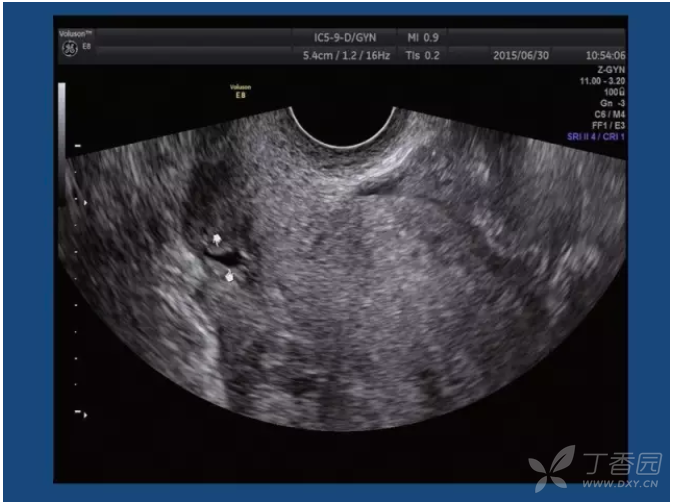Select the Z-GYN preset label

coord(610,70)
